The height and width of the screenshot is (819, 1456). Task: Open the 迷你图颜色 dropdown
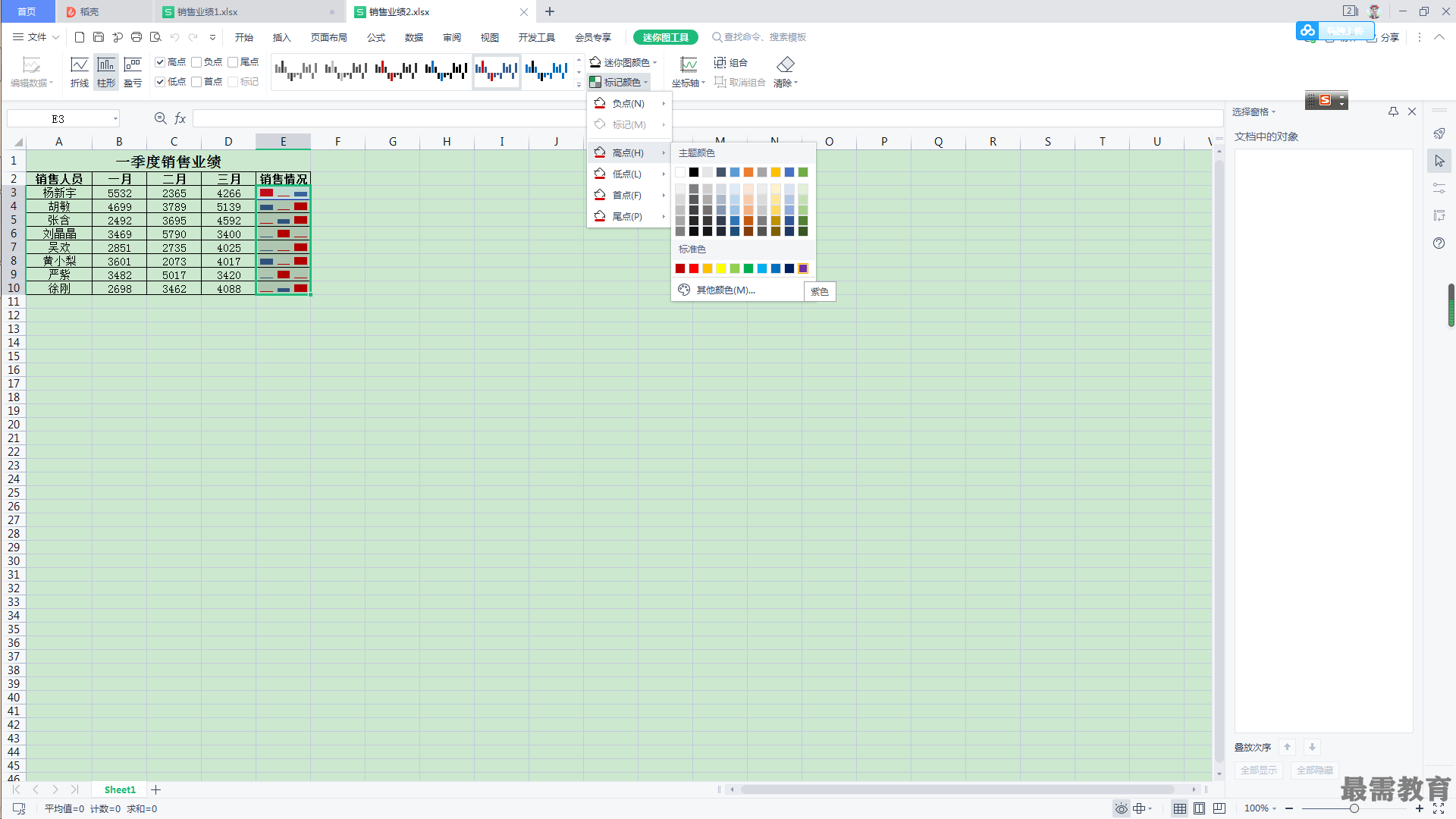[x=623, y=62]
